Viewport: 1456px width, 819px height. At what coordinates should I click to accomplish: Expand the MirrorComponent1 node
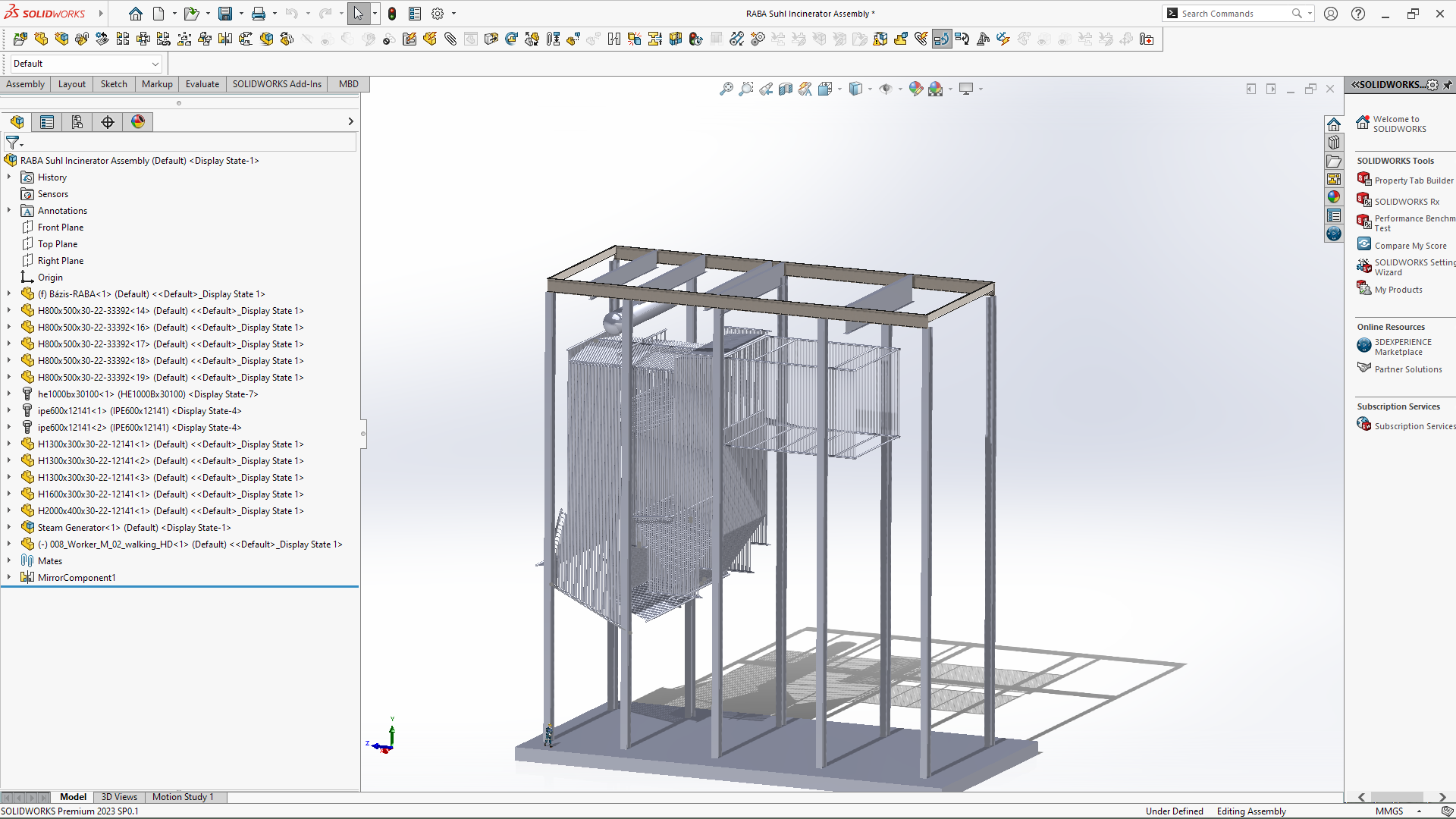click(9, 577)
